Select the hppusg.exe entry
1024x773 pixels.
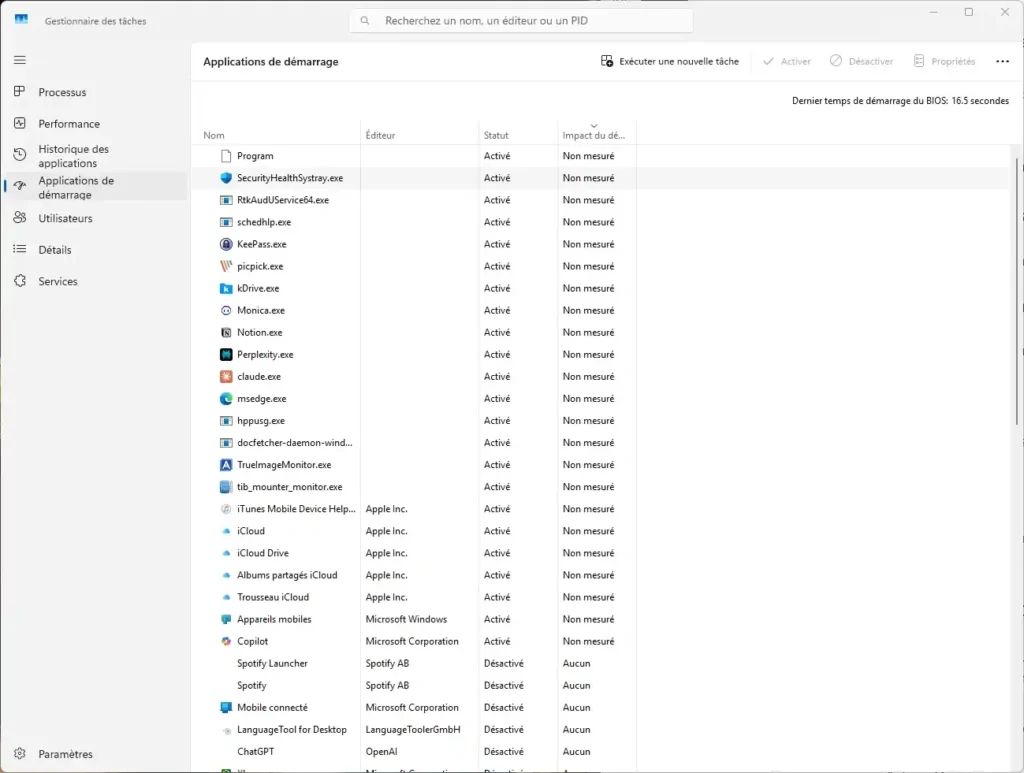point(601,420)
